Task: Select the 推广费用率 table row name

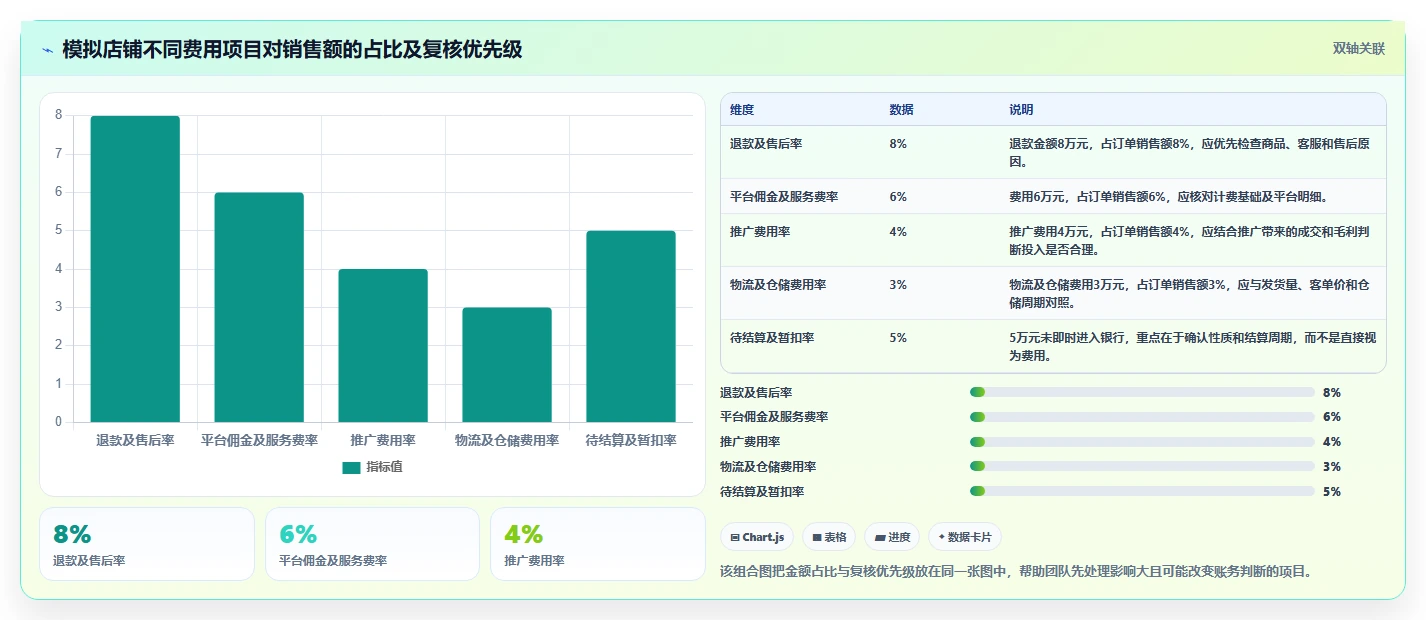Action: point(760,232)
